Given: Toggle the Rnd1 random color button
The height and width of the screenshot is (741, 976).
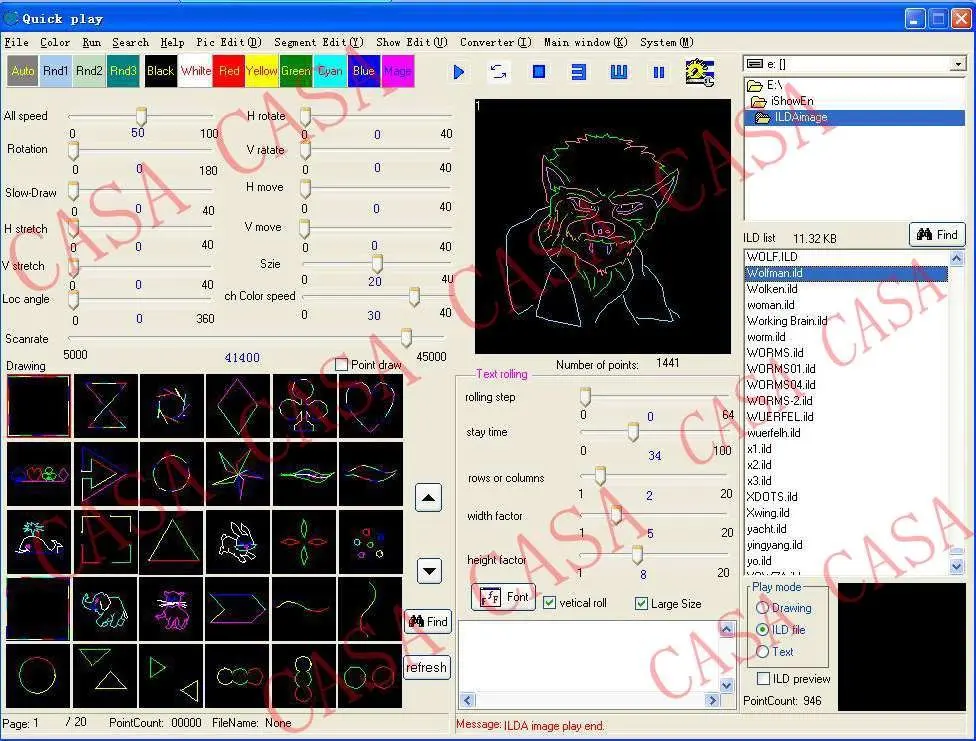Looking at the screenshot, I should pos(55,71).
